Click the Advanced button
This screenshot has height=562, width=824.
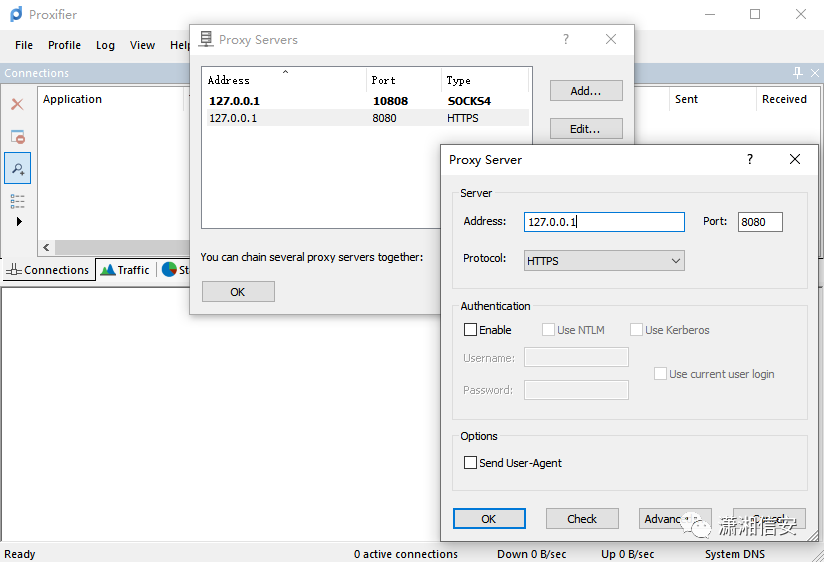pos(675,519)
